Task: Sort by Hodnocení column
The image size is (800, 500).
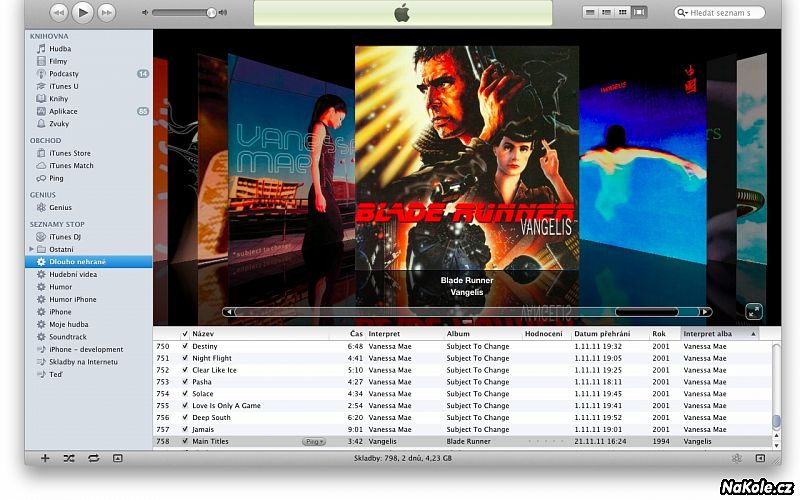Action: coord(546,334)
